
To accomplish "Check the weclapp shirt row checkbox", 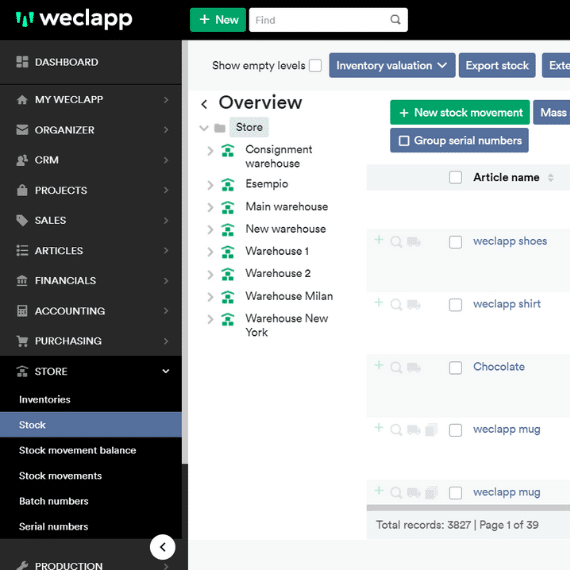I will point(455,305).
